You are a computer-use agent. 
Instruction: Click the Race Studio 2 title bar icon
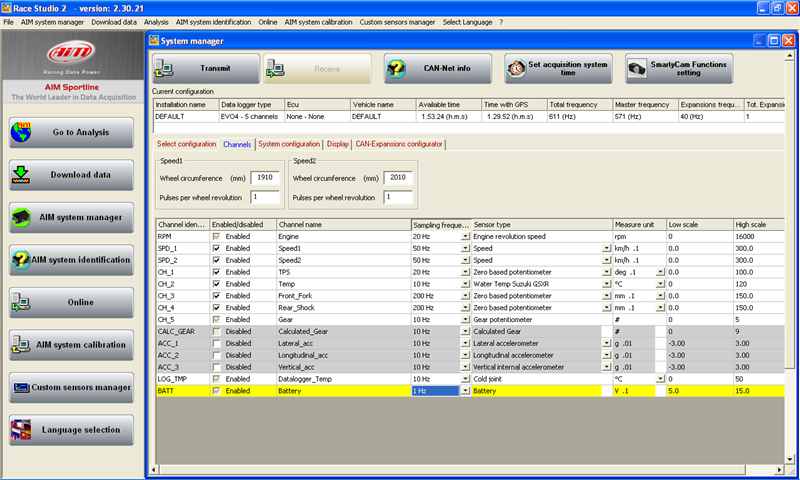point(6,8)
